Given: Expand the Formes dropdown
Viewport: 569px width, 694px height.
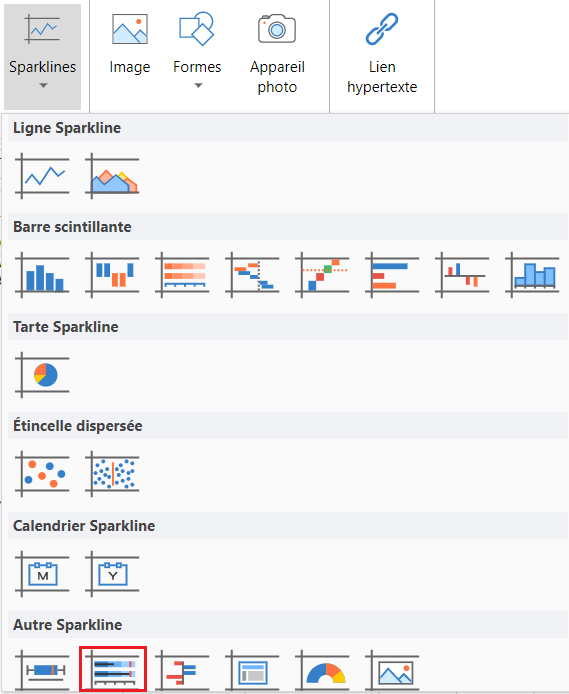Looking at the screenshot, I should [197, 52].
